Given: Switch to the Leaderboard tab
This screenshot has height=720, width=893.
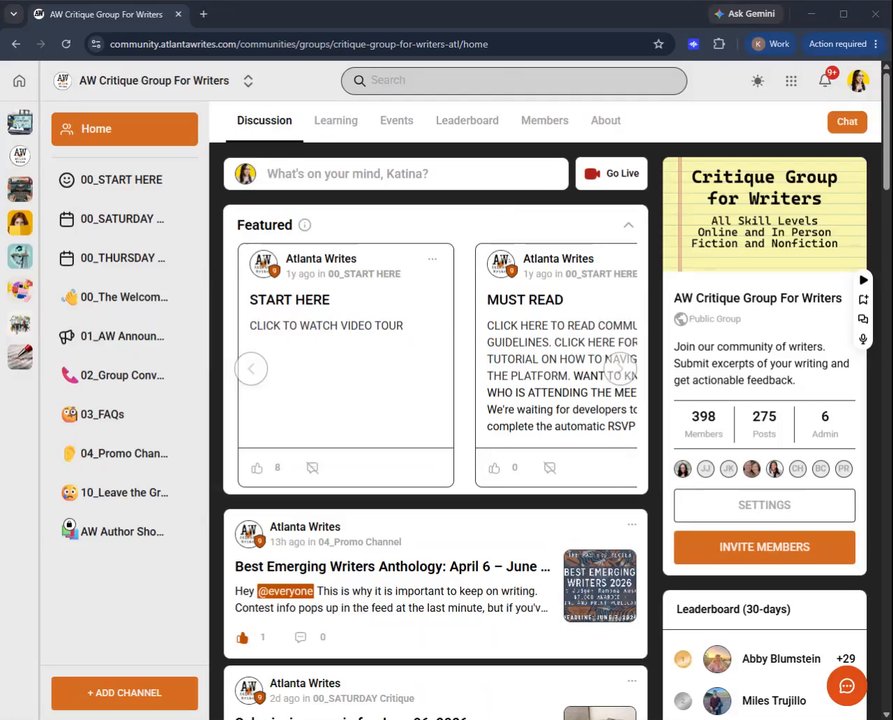Looking at the screenshot, I should [x=467, y=121].
